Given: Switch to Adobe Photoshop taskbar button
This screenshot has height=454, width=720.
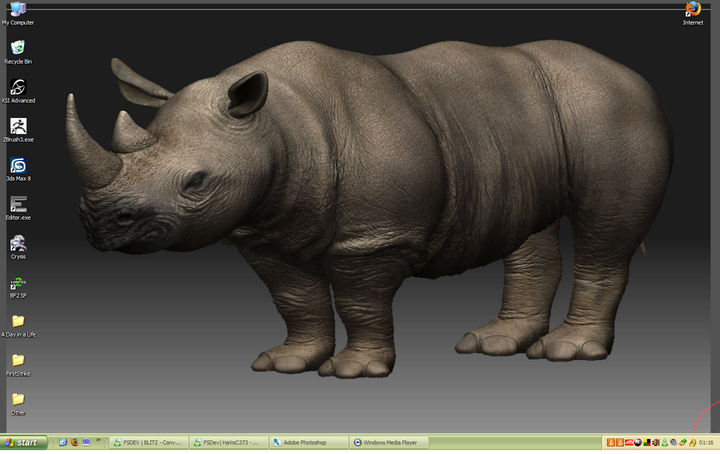Looking at the screenshot, I should pos(309,443).
